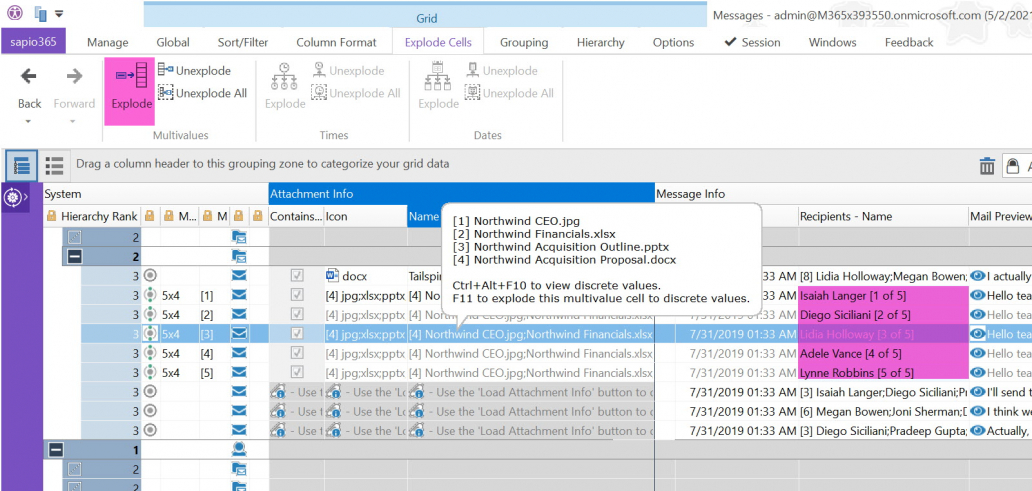Click the eye preview icon in Adele Vance row
Screen dimensions: 1032x491
(x=977, y=353)
